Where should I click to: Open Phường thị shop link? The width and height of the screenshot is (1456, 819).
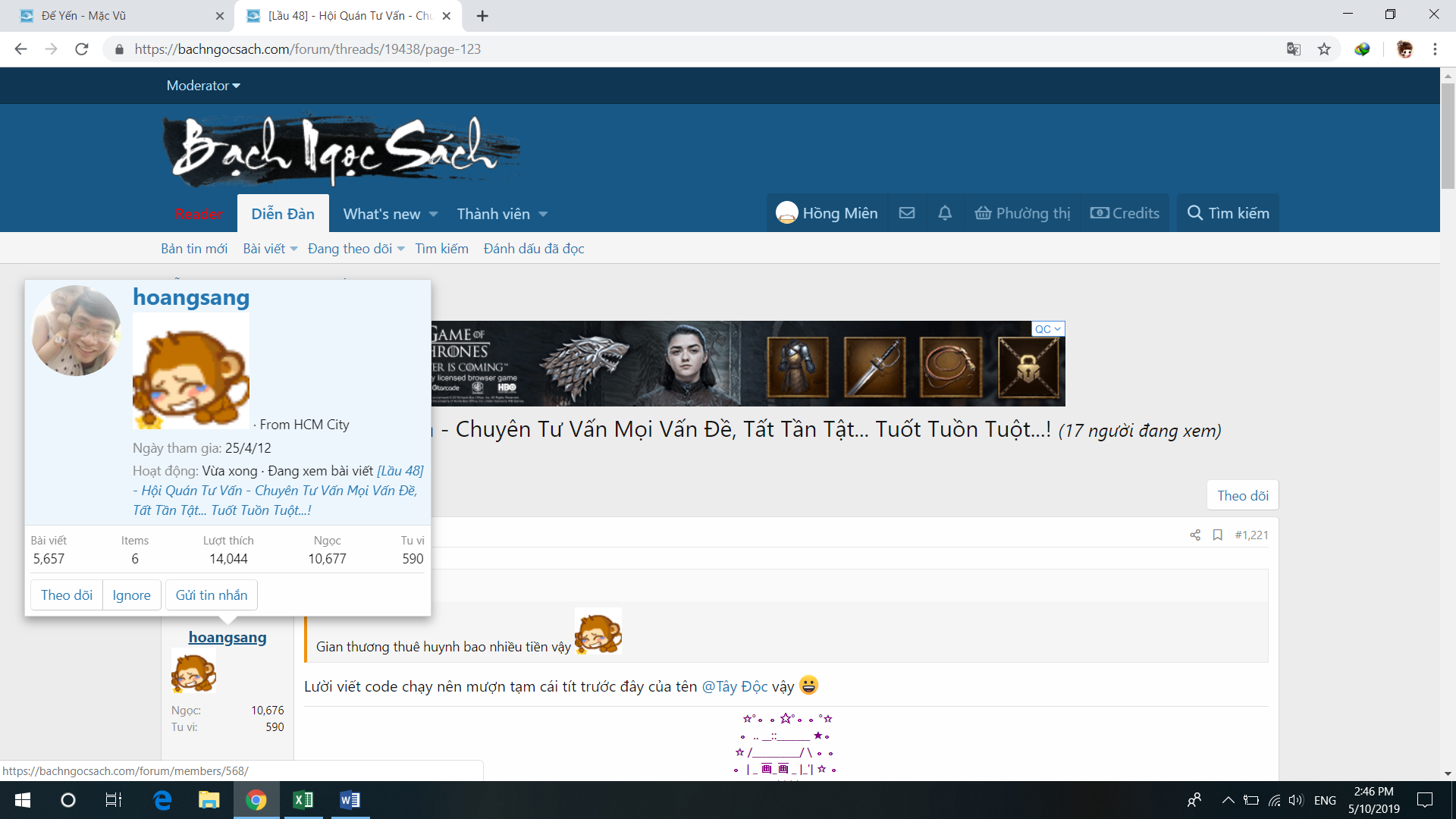[x=1022, y=213]
